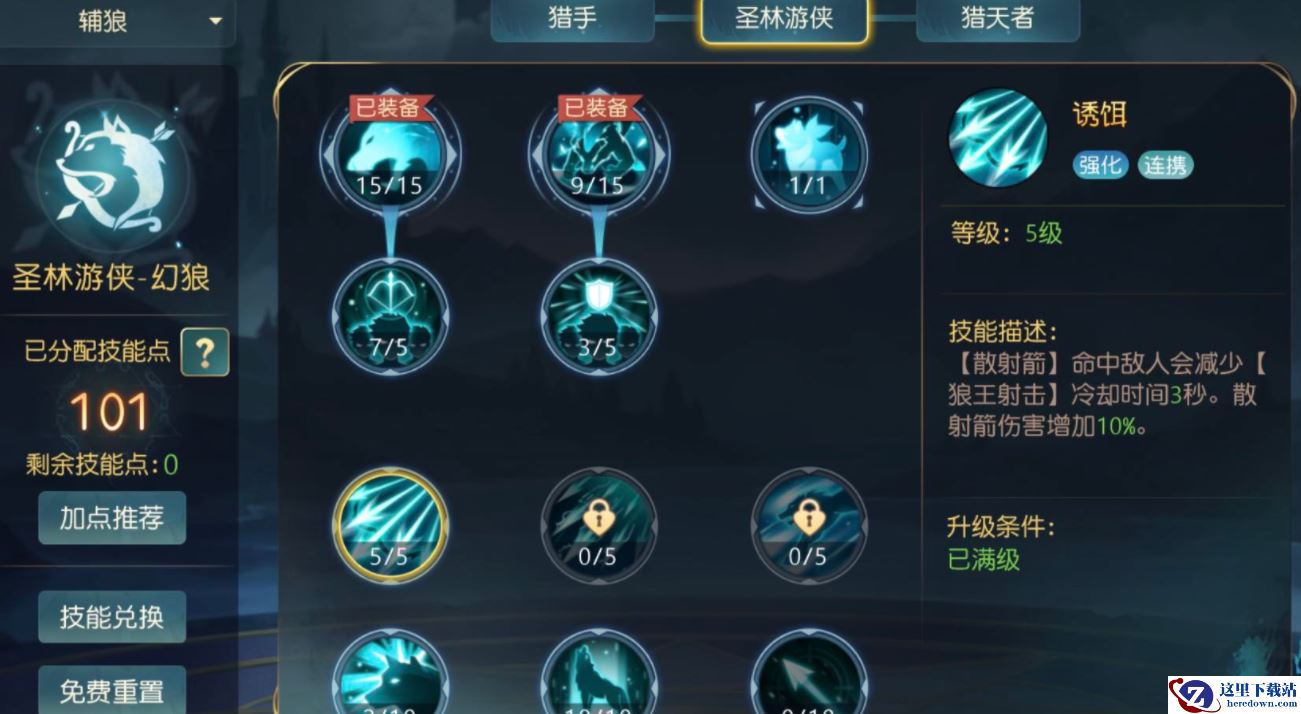Open the skill points help question mark
This screenshot has height=714, width=1301.
(x=205, y=352)
